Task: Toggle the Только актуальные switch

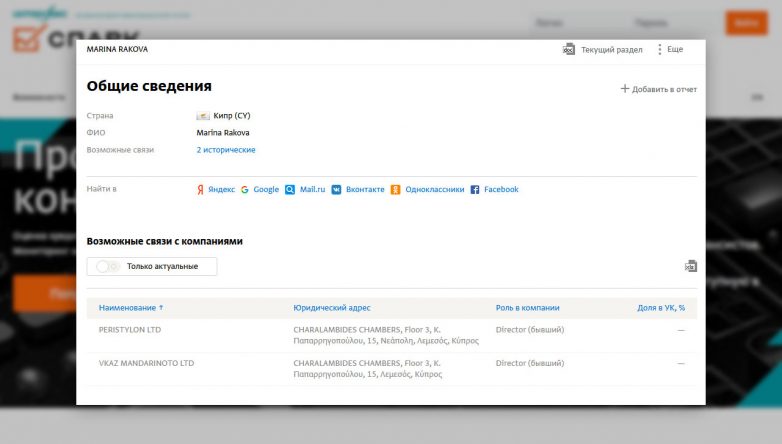Action: point(108,266)
